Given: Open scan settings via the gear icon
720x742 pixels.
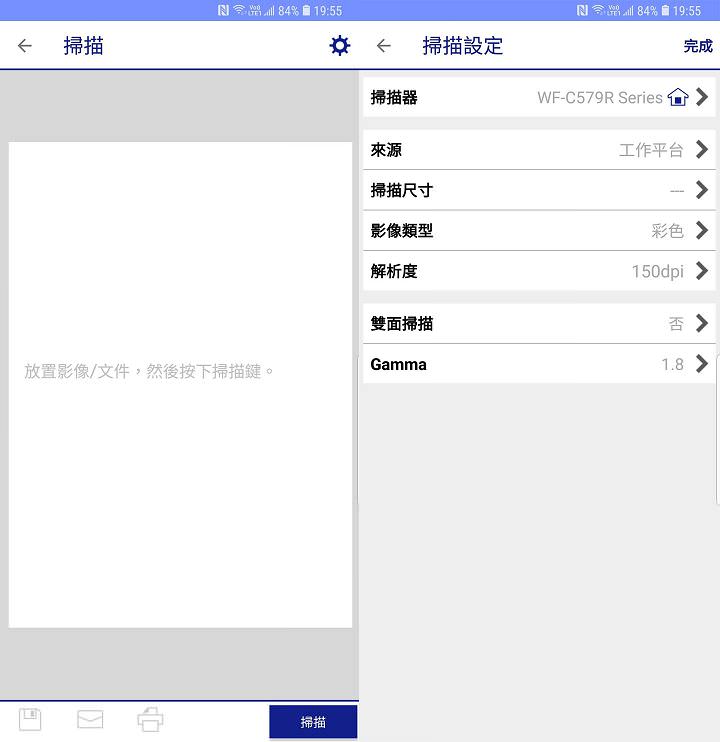Looking at the screenshot, I should 340,46.
